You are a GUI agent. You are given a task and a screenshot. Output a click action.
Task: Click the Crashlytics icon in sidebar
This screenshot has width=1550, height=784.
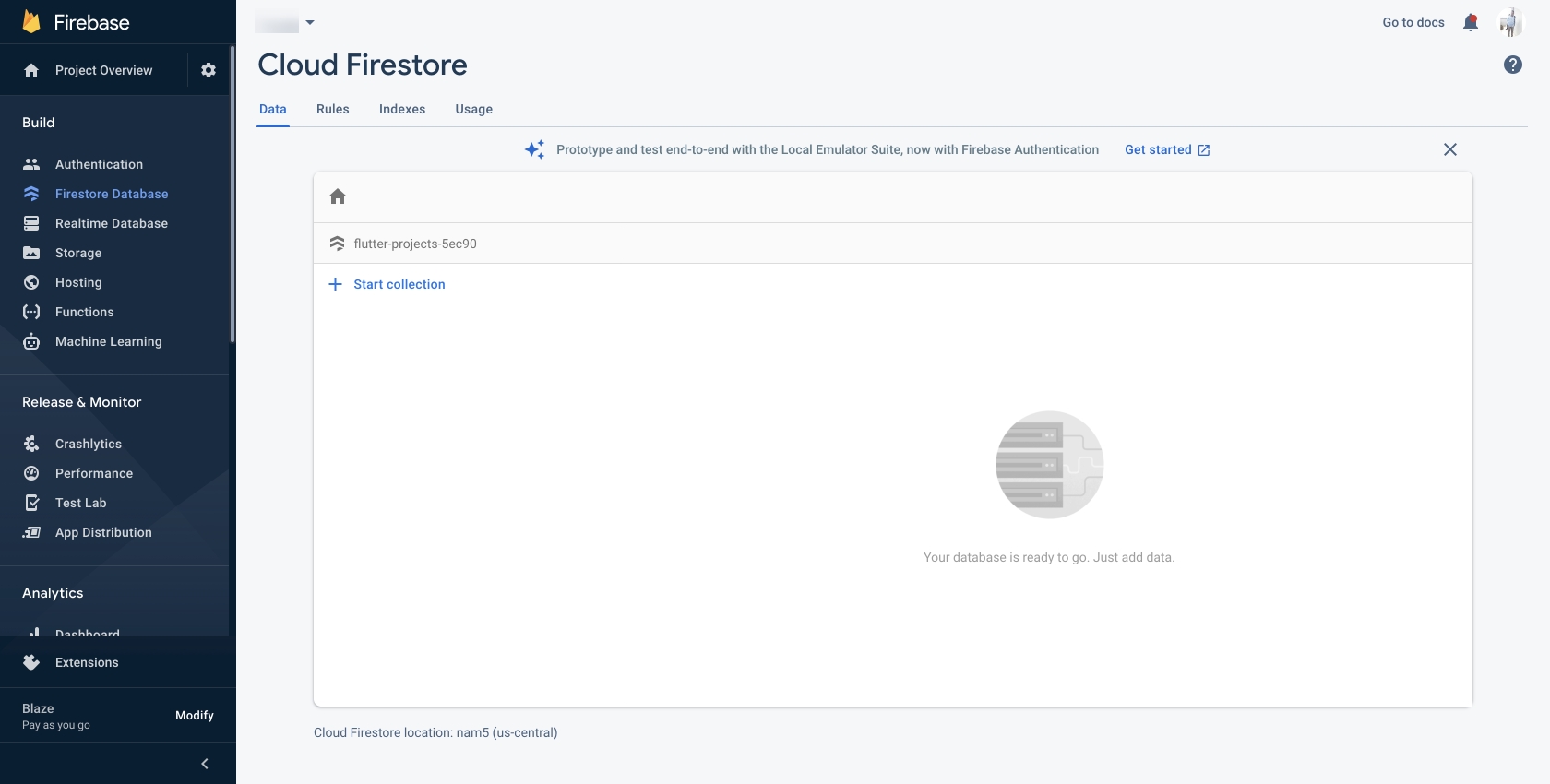coord(31,444)
